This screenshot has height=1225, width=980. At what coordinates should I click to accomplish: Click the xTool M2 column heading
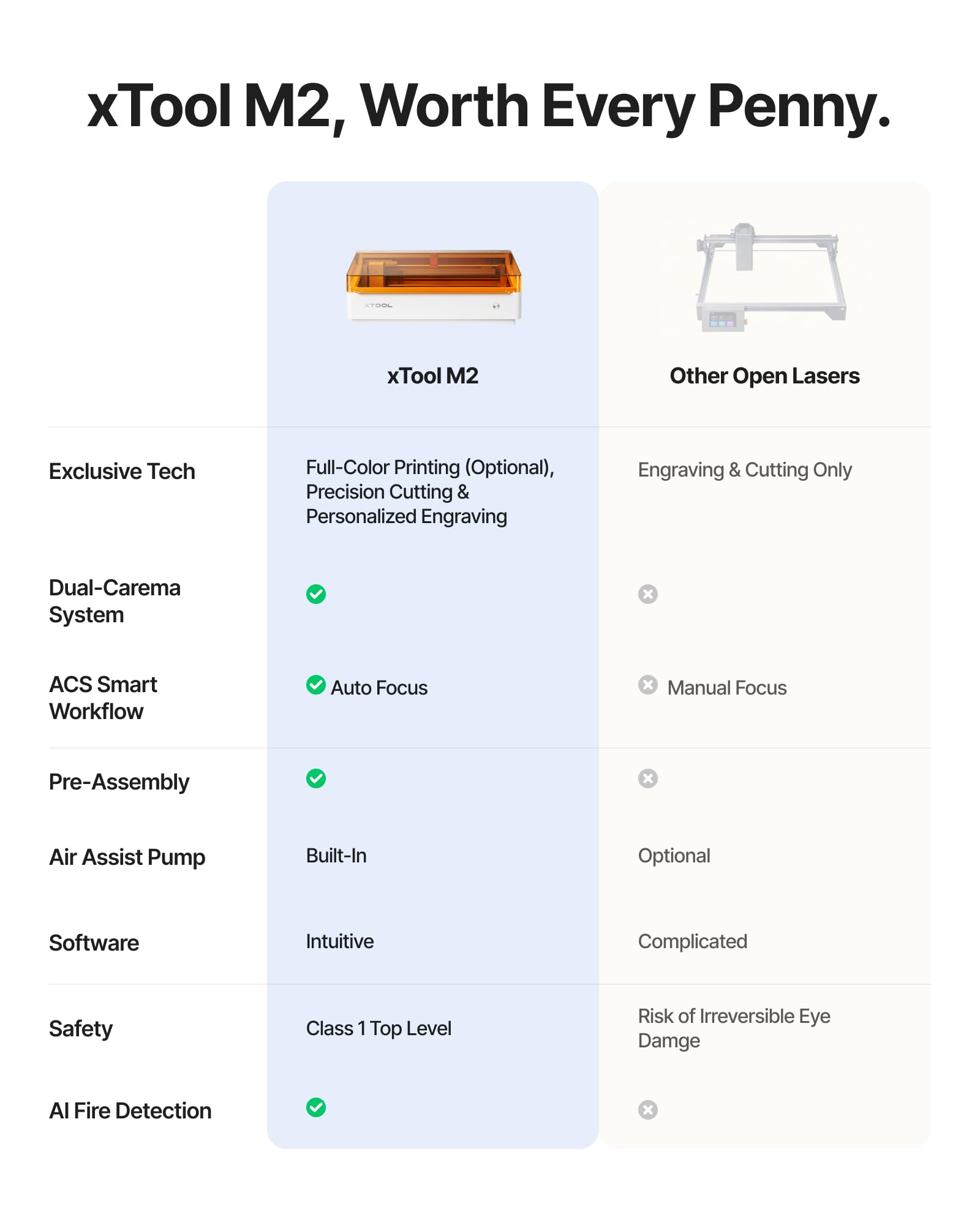coord(432,376)
